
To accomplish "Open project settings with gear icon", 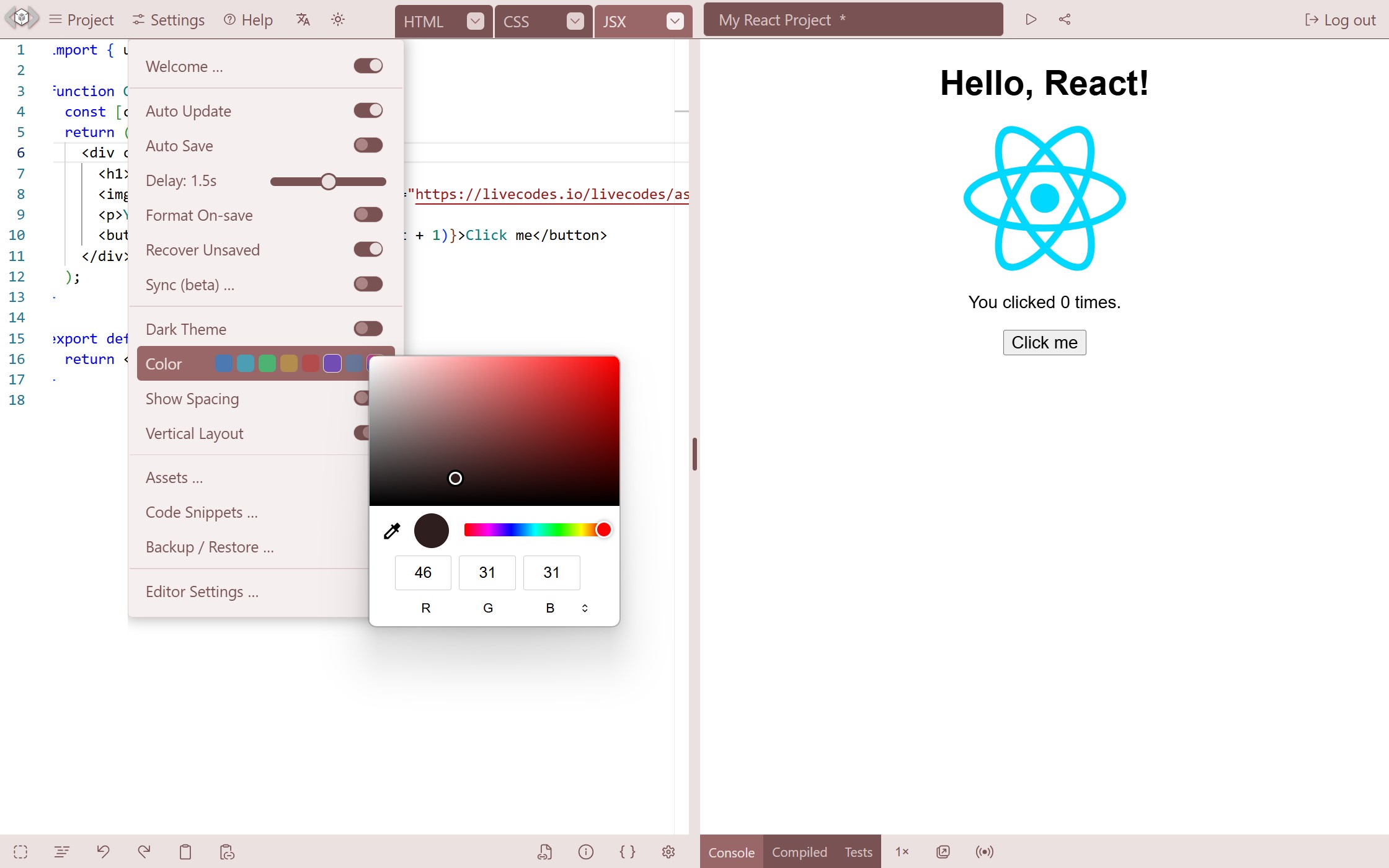I will click(668, 851).
